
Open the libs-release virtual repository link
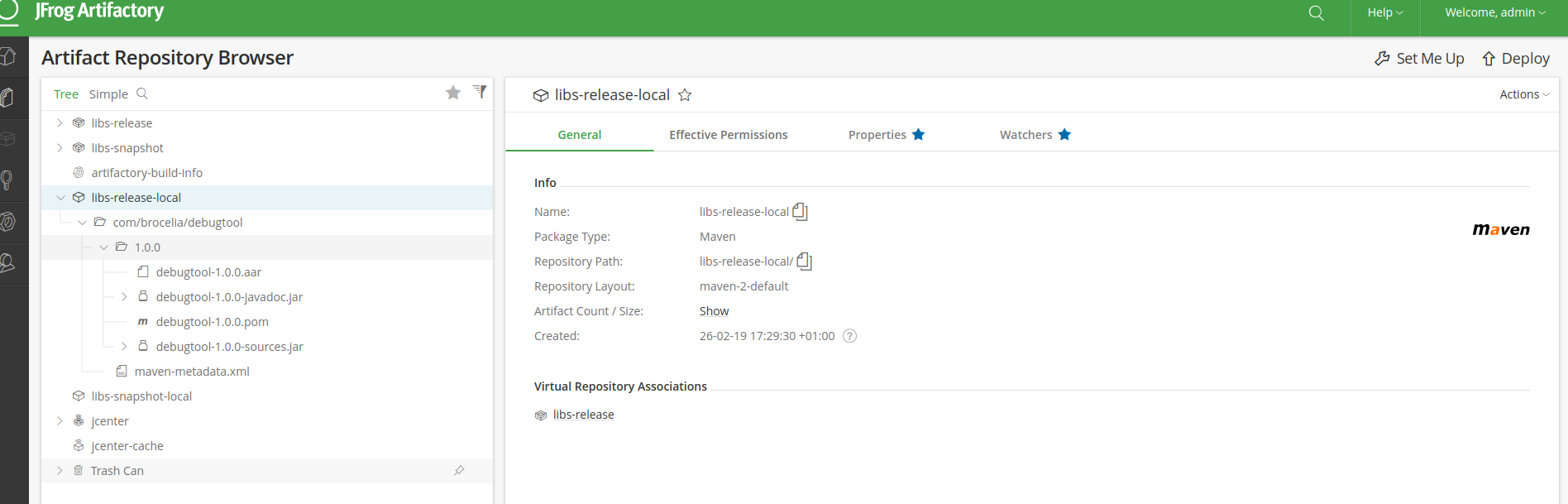click(x=584, y=415)
